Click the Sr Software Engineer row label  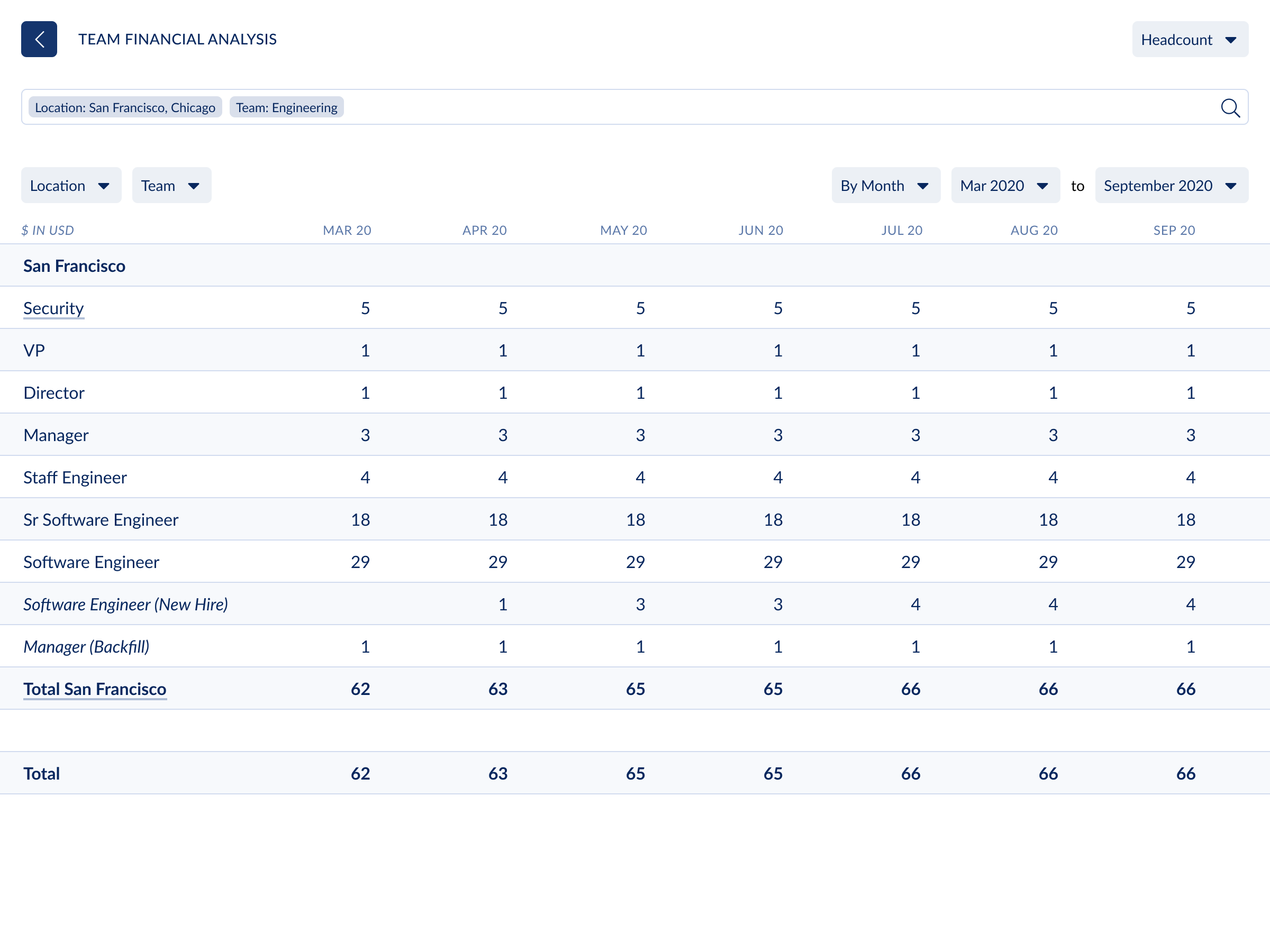[x=101, y=519]
